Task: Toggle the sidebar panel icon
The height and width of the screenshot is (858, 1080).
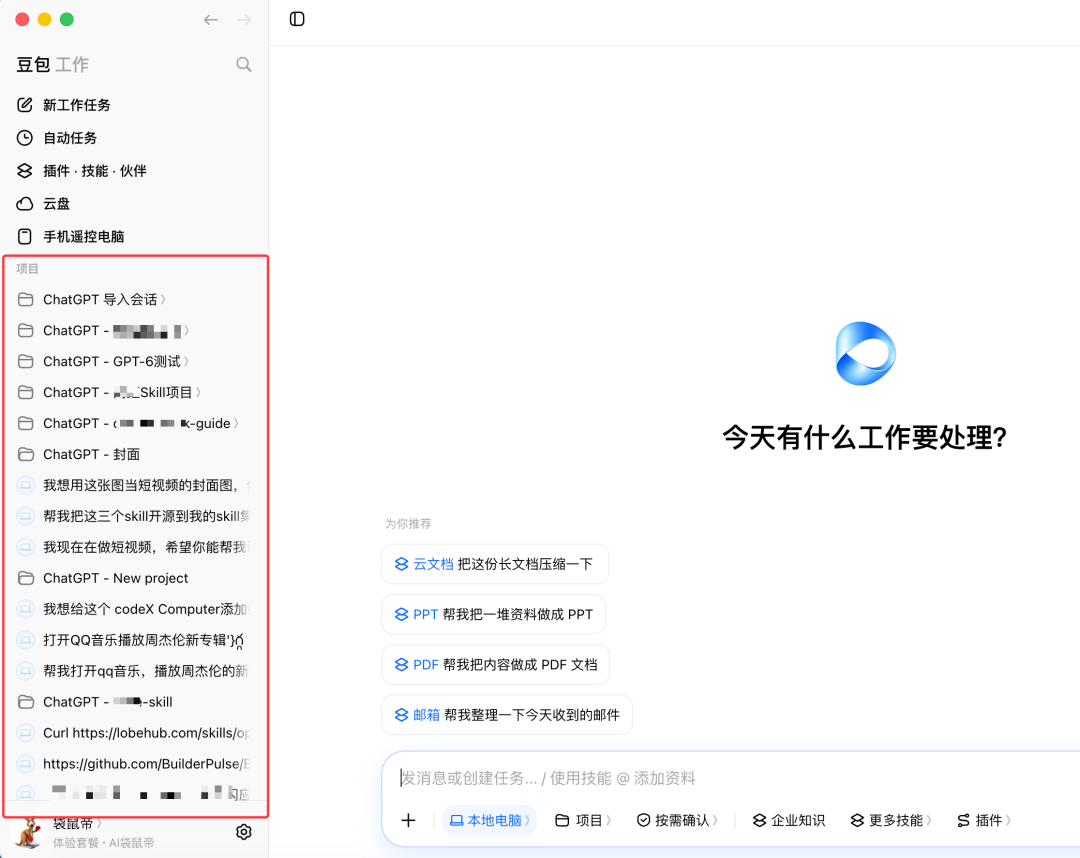Action: pos(297,19)
